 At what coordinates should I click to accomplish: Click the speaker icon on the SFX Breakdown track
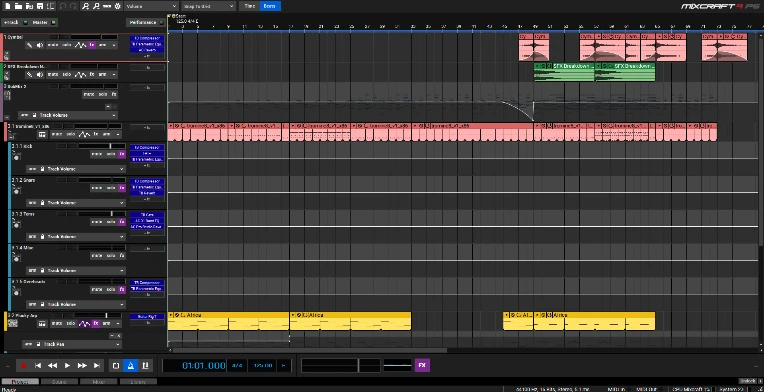(x=39, y=75)
